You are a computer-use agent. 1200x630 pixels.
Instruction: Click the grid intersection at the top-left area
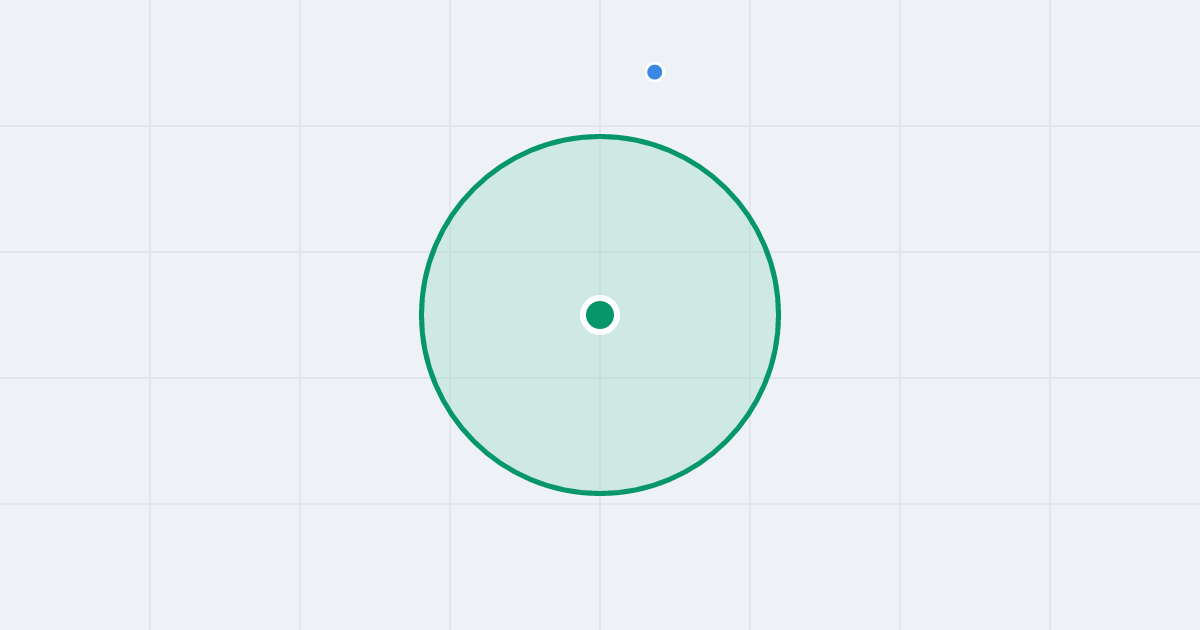(150, 126)
